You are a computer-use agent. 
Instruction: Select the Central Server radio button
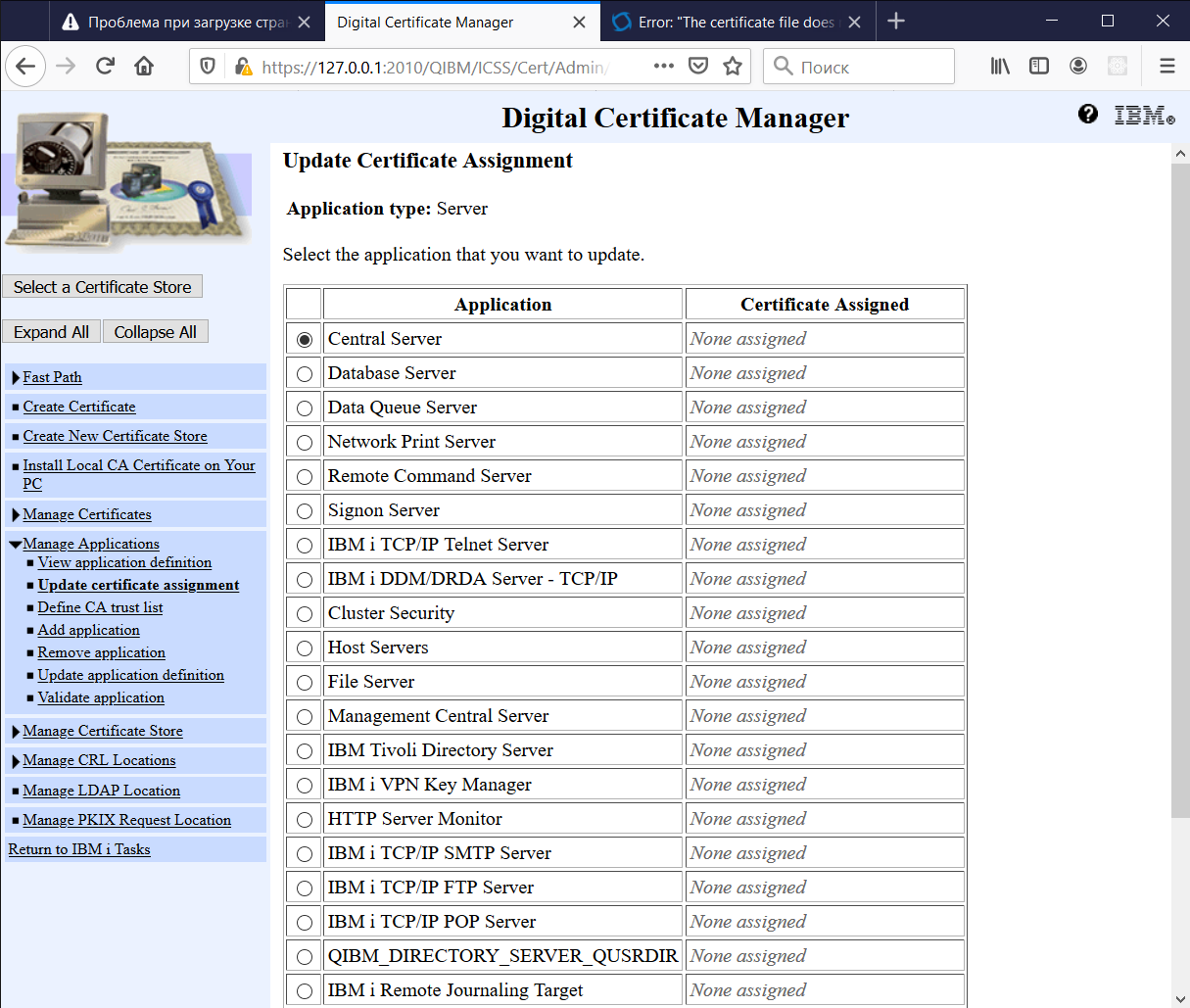click(305, 339)
